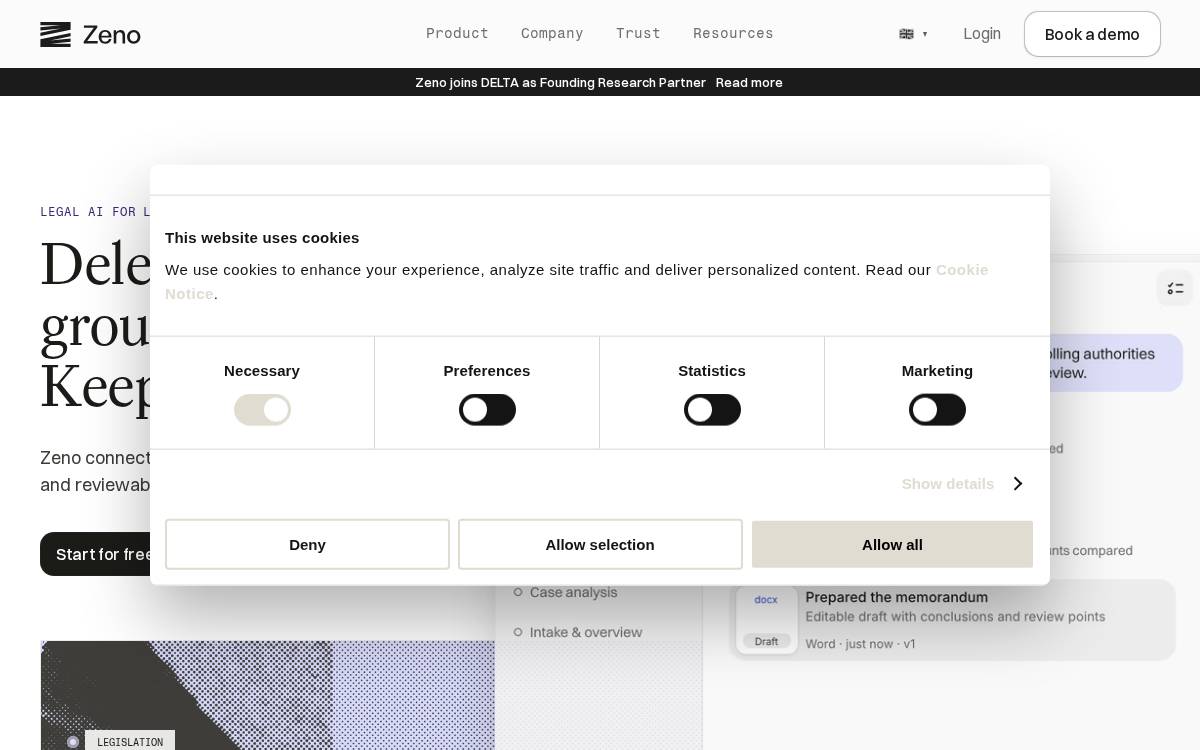
Task: Click the Prepared the memorandum title
Action: (x=896, y=597)
